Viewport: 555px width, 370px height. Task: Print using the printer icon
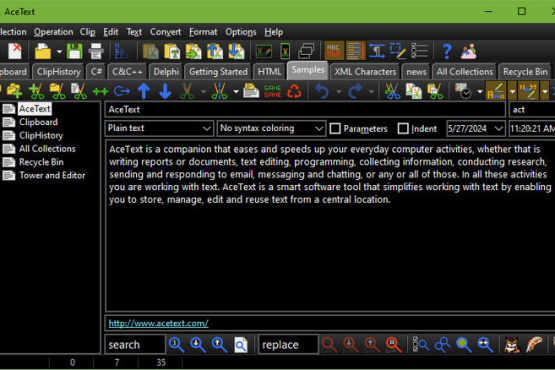coord(96,51)
